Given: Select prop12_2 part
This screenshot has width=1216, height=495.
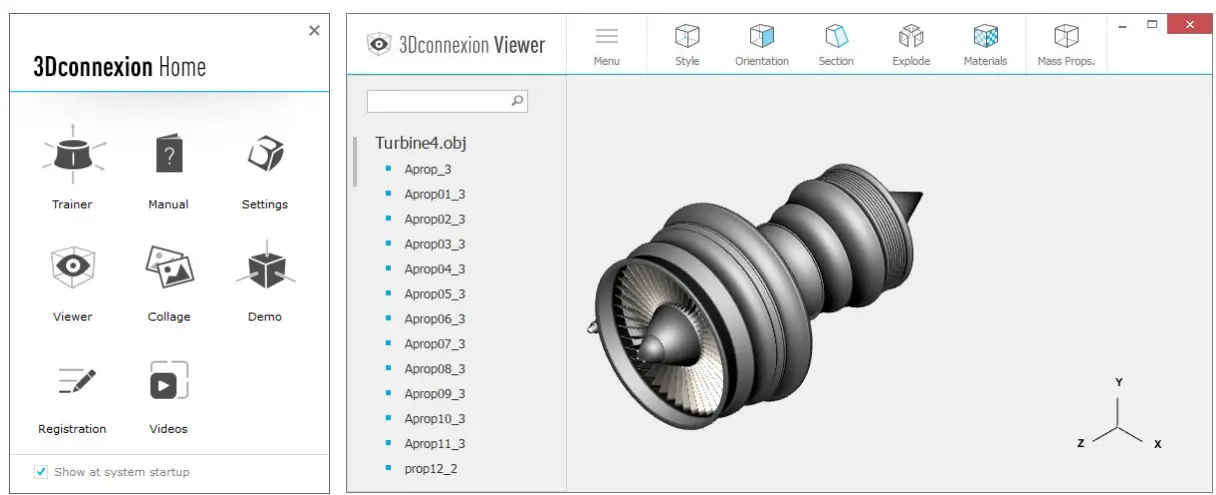Looking at the screenshot, I should pyautogui.click(x=431, y=469).
